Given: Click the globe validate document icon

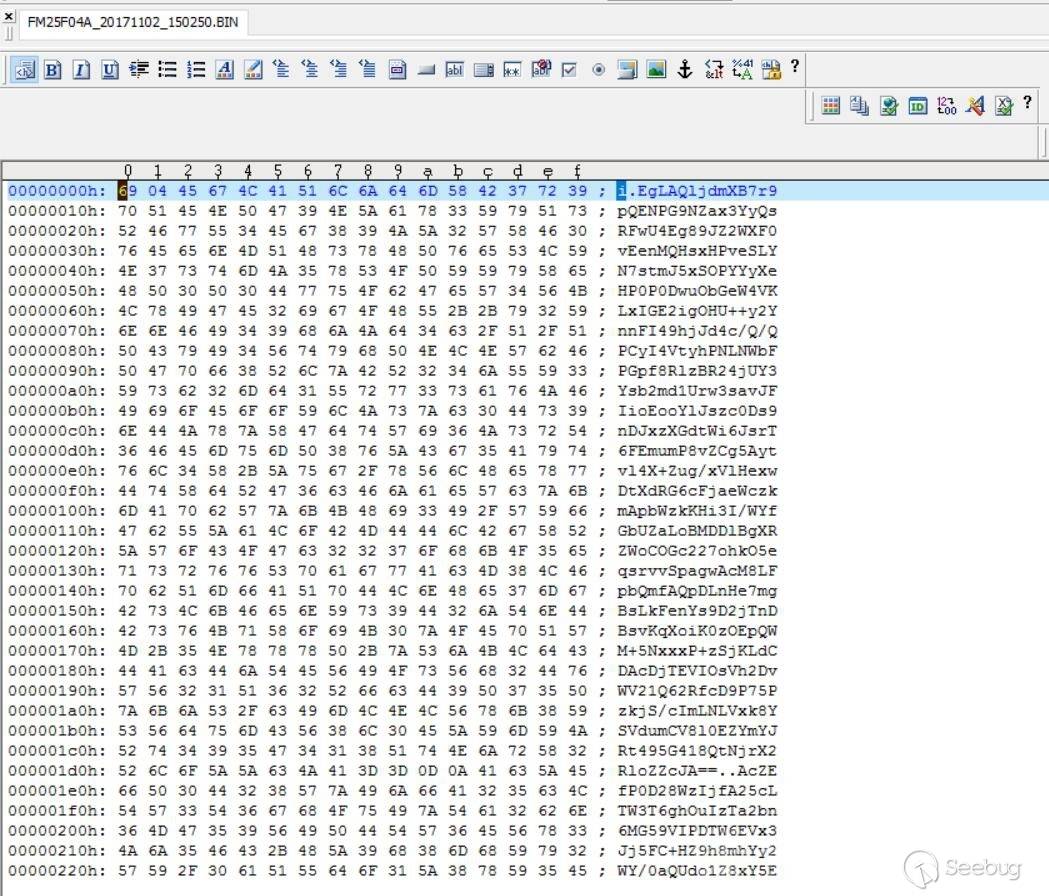Looking at the screenshot, I should click(x=888, y=106).
